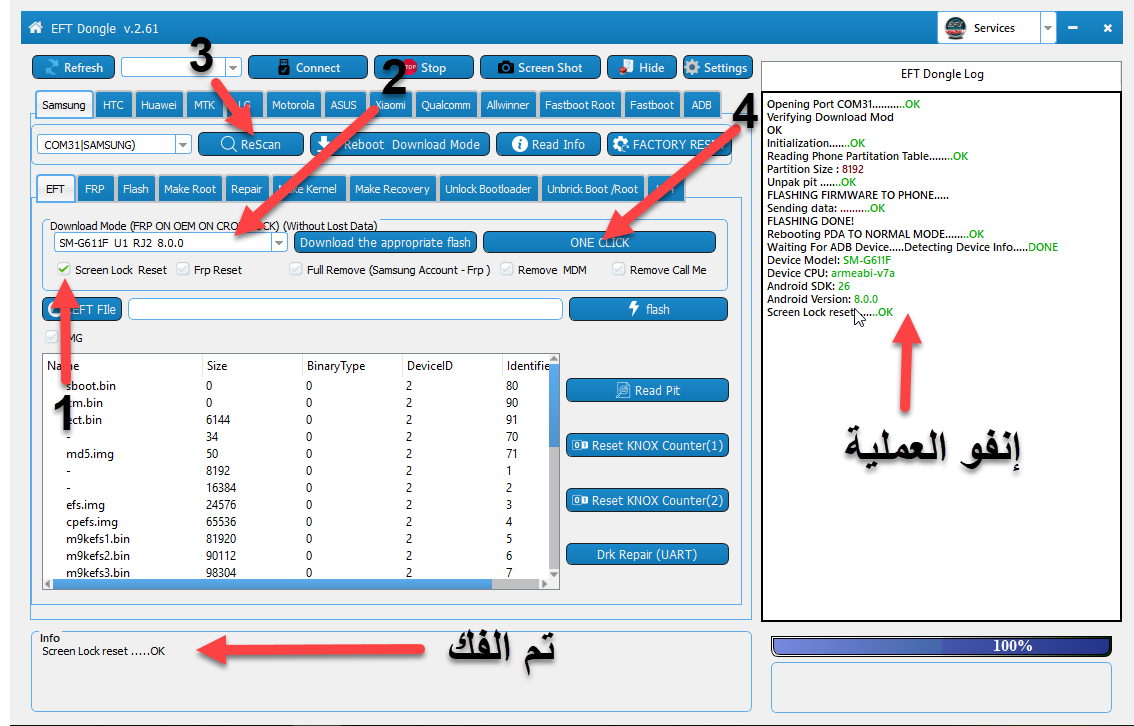Sort by the DeviceID column header
Viewport: 1134px width, 726px height.
[452, 366]
